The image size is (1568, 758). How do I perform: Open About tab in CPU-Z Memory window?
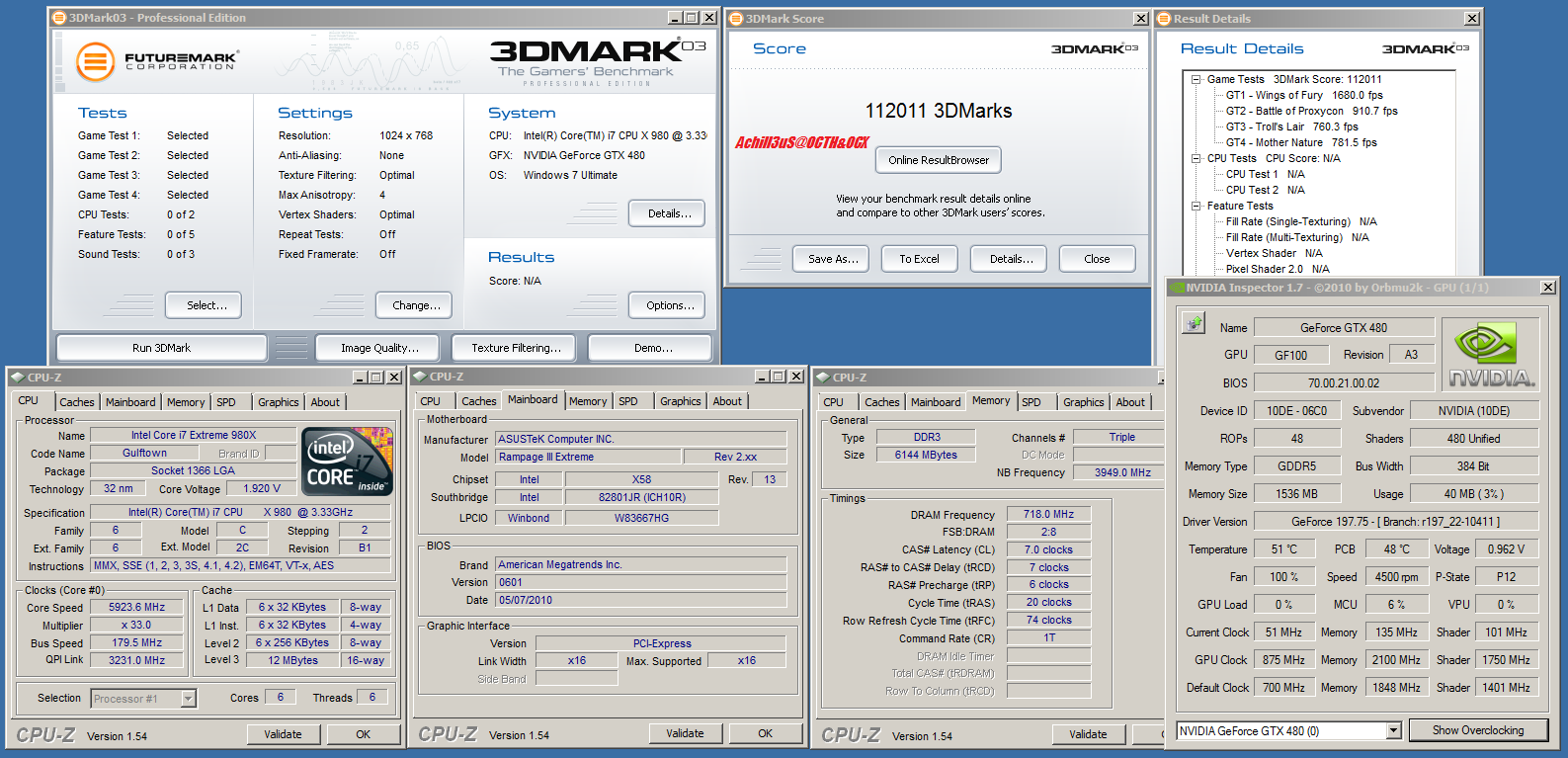[1130, 402]
